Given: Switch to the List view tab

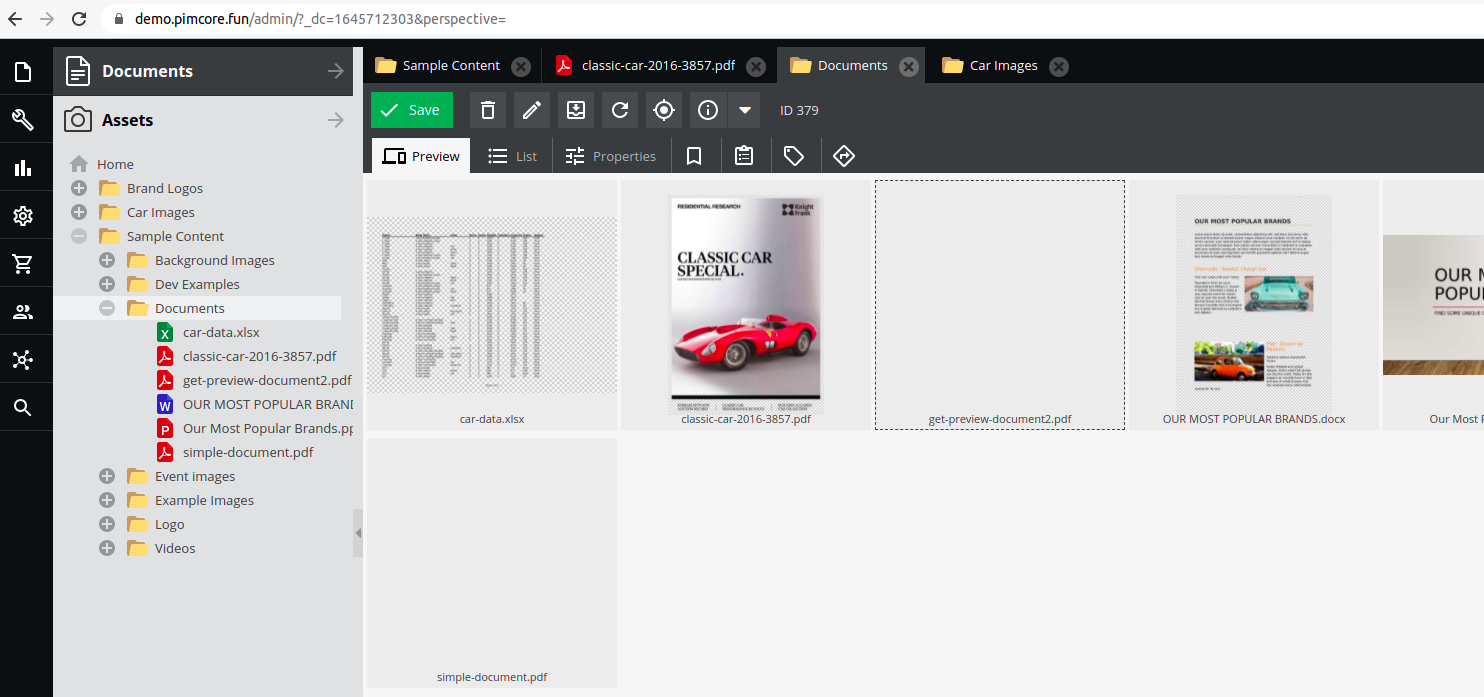Looking at the screenshot, I should point(512,156).
